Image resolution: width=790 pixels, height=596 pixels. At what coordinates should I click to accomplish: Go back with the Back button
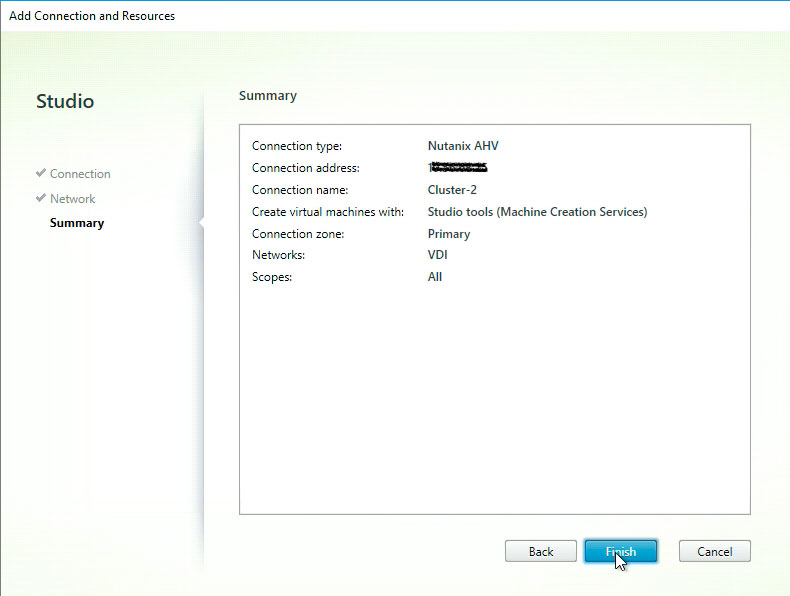point(541,551)
